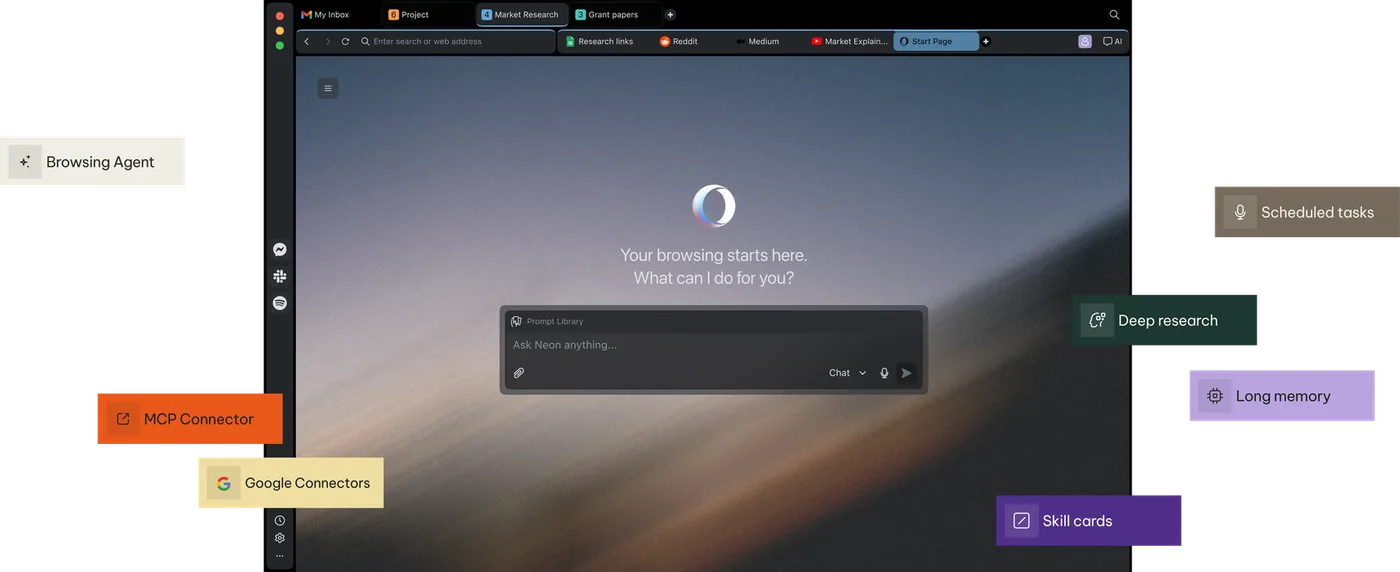Open the Chat mode dropdown

pyautogui.click(x=848, y=373)
